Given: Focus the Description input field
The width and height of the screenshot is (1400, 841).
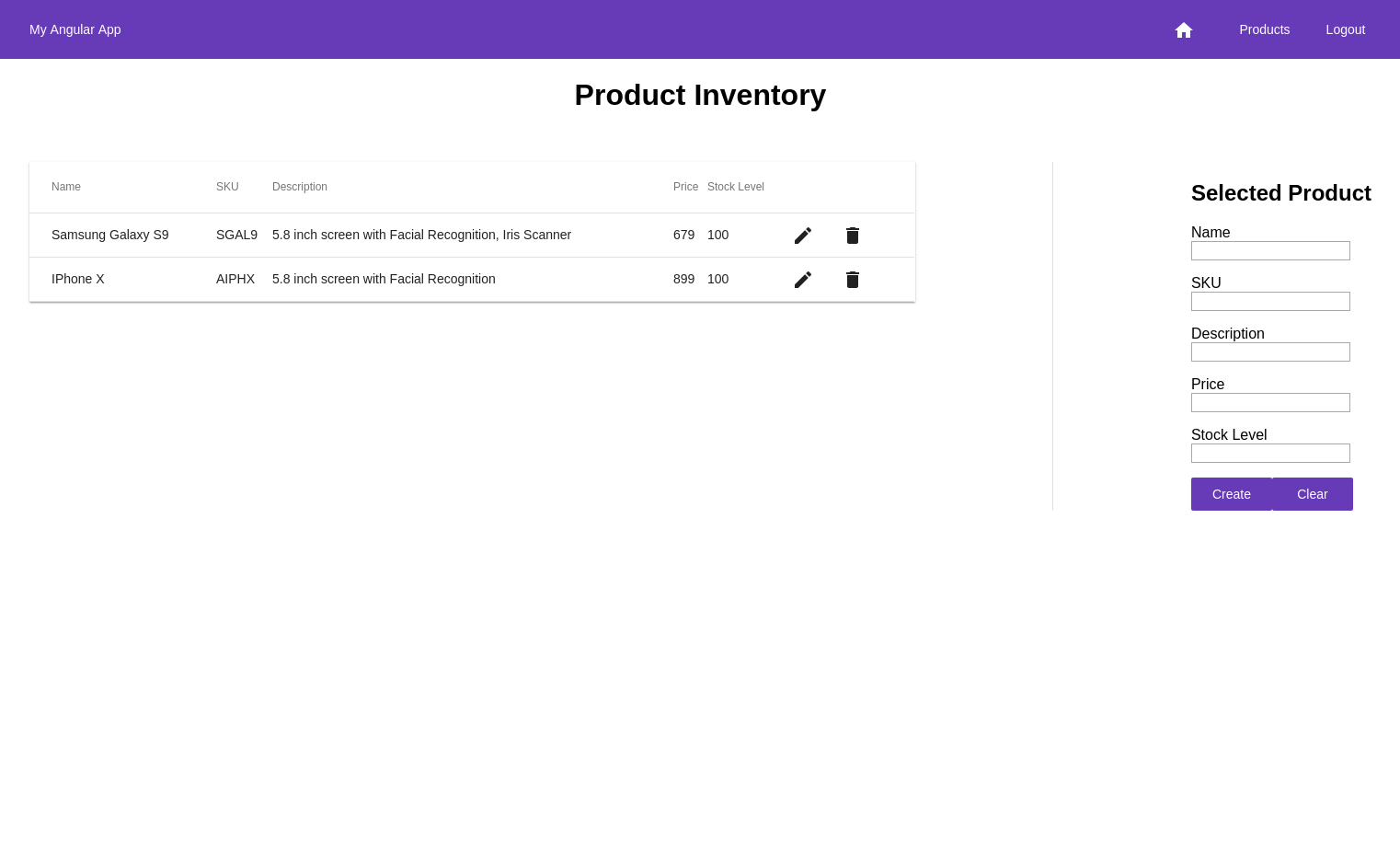Looking at the screenshot, I should (x=1270, y=352).
